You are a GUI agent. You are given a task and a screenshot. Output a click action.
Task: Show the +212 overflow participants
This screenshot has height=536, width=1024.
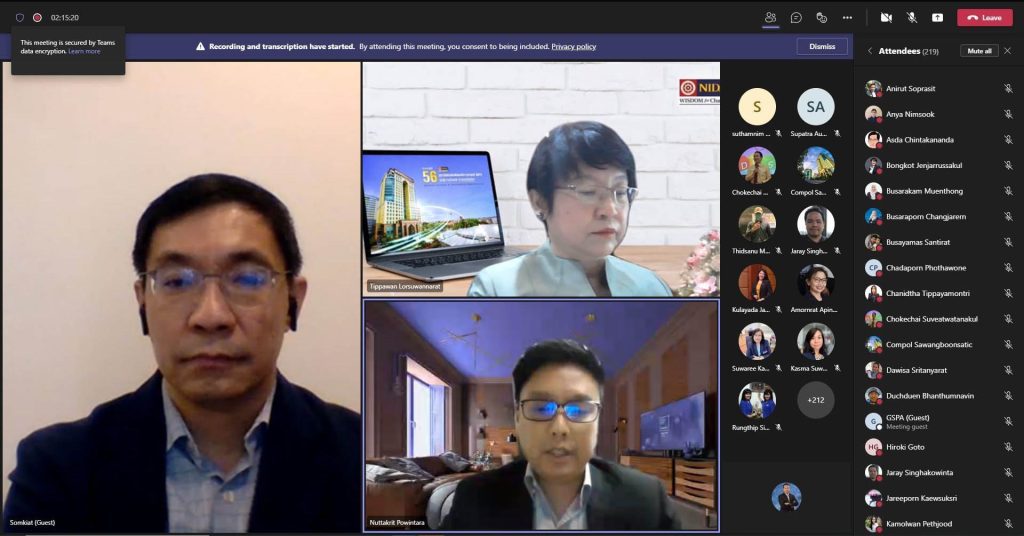coord(816,400)
